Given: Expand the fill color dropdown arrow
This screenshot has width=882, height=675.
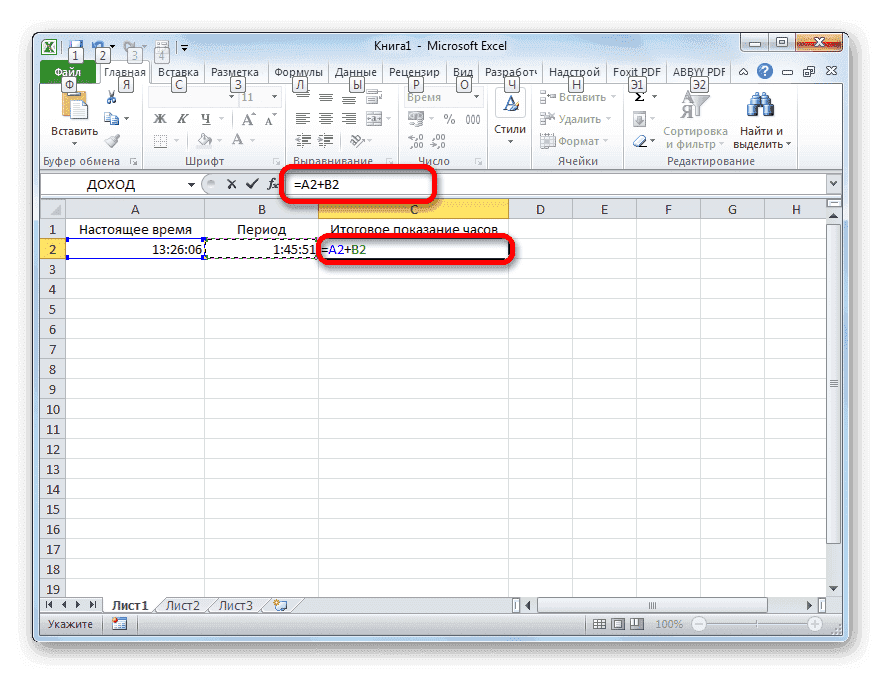Looking at the screenshot, I should click(x=218, y=141).
